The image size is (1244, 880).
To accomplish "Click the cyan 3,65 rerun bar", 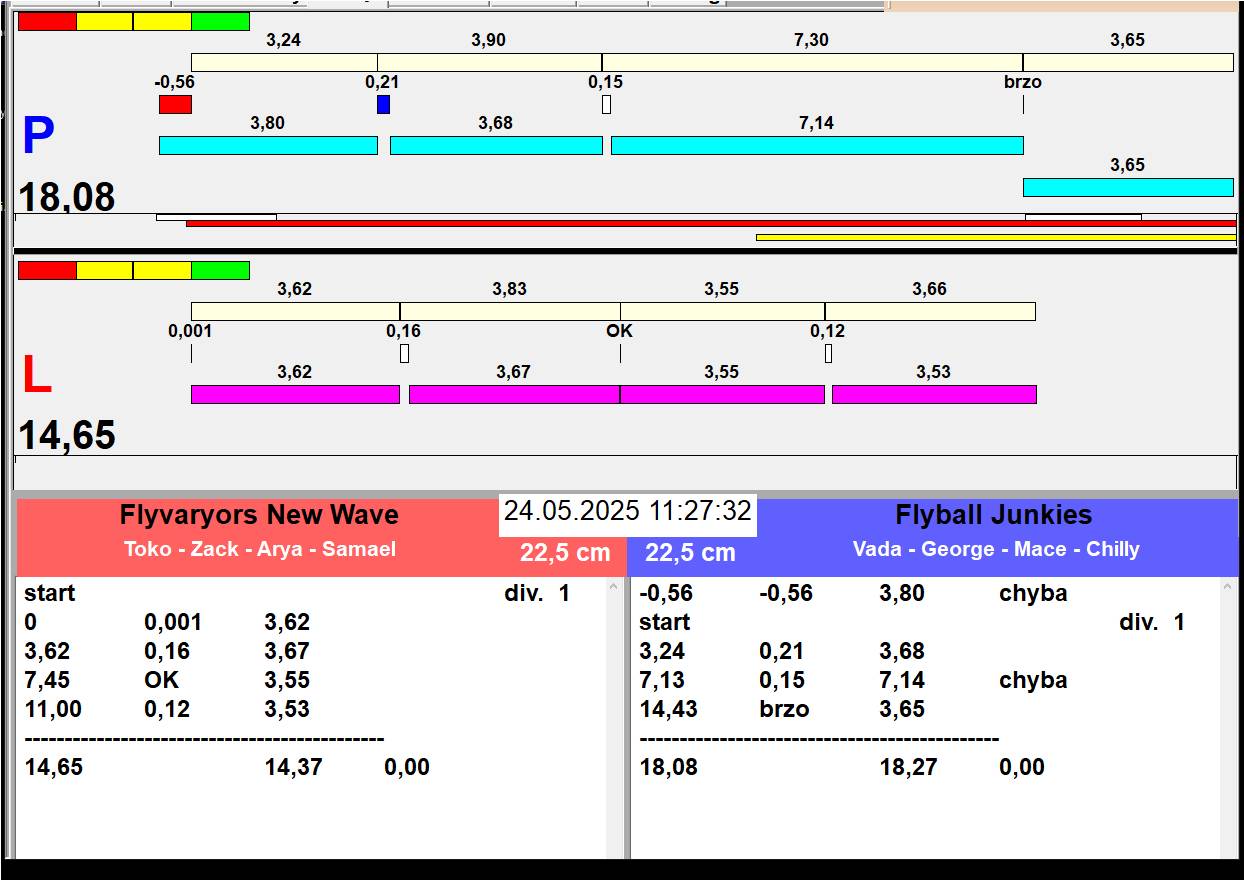I will [x=1127, y=187].
